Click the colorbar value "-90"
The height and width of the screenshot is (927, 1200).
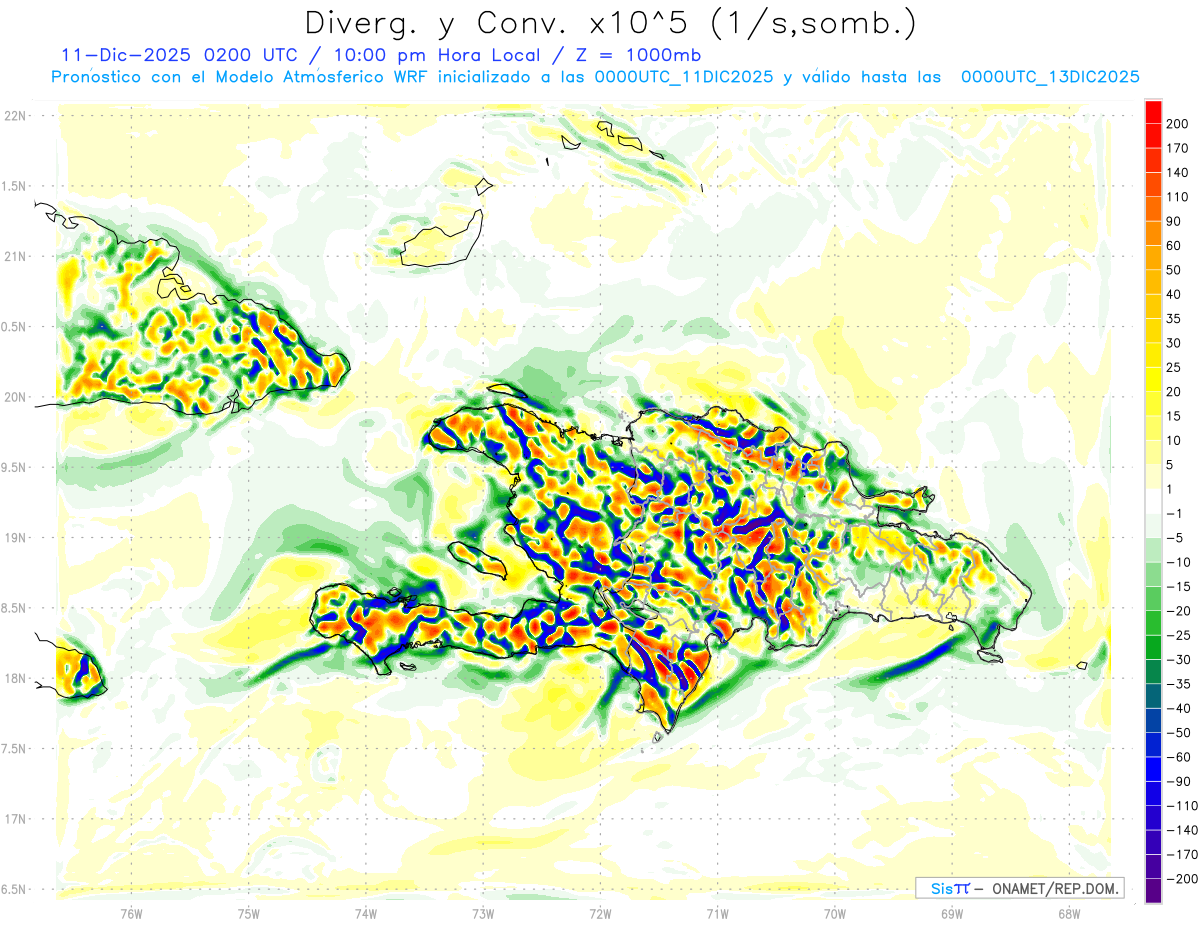(x=1177, y=782)
